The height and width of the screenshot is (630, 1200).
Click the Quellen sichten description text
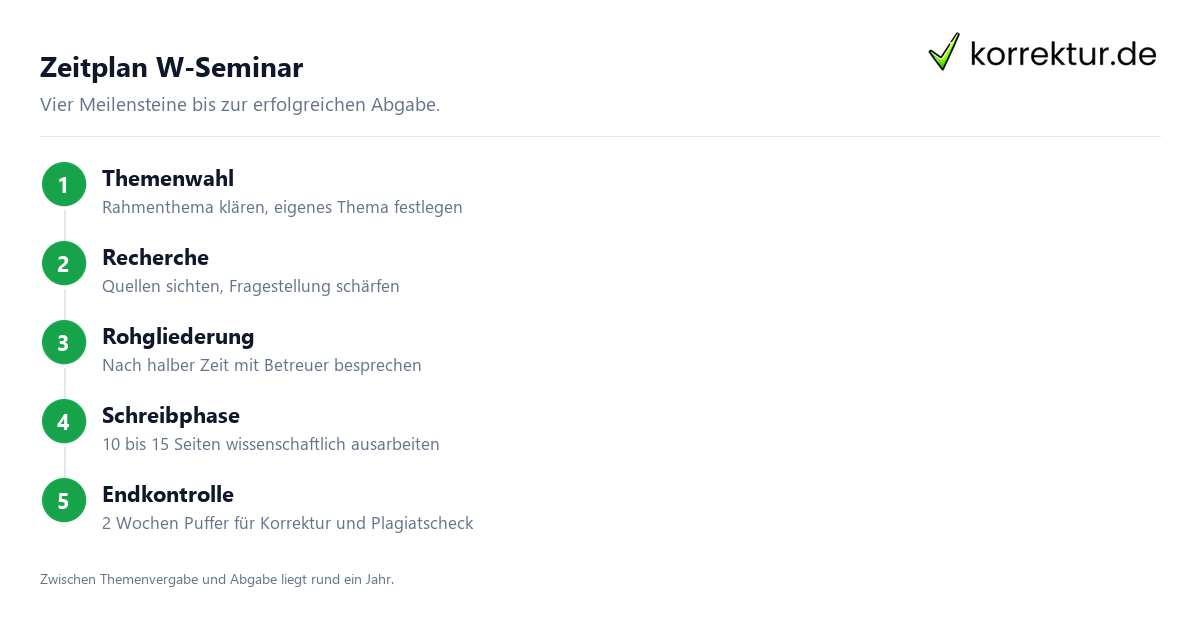[251, 287]
